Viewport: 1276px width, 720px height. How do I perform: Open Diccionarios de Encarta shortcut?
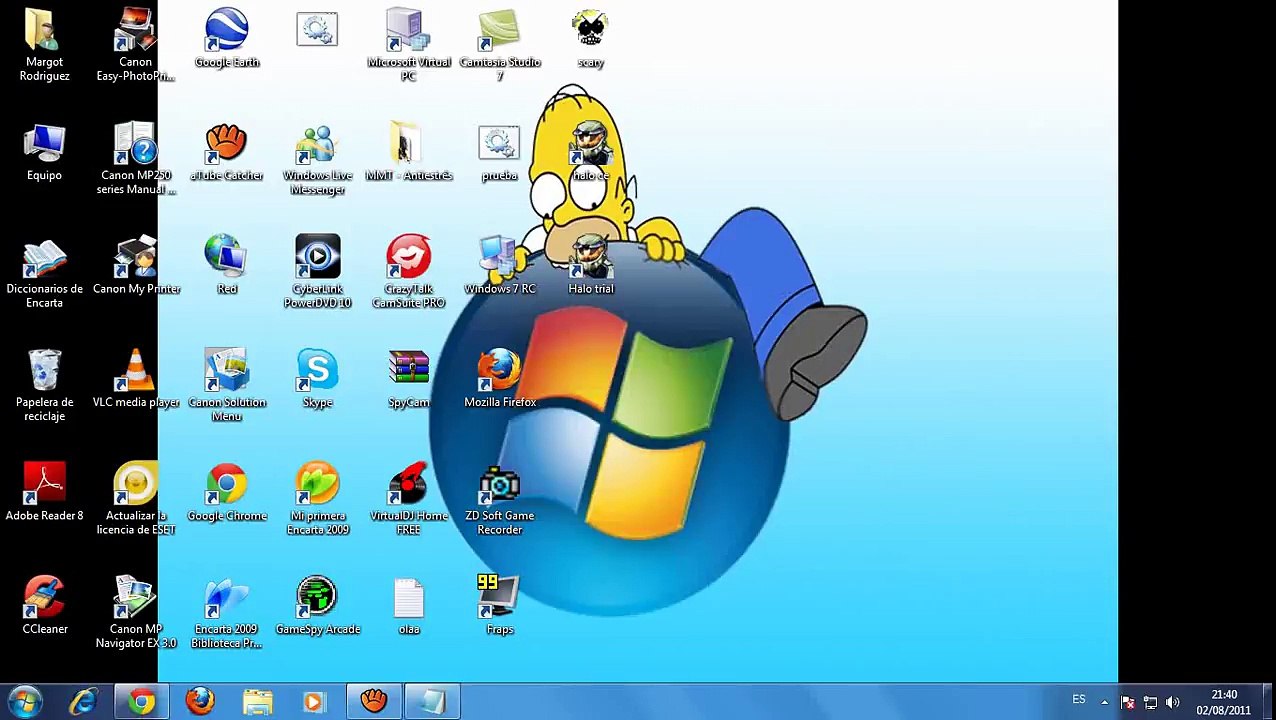44,272
